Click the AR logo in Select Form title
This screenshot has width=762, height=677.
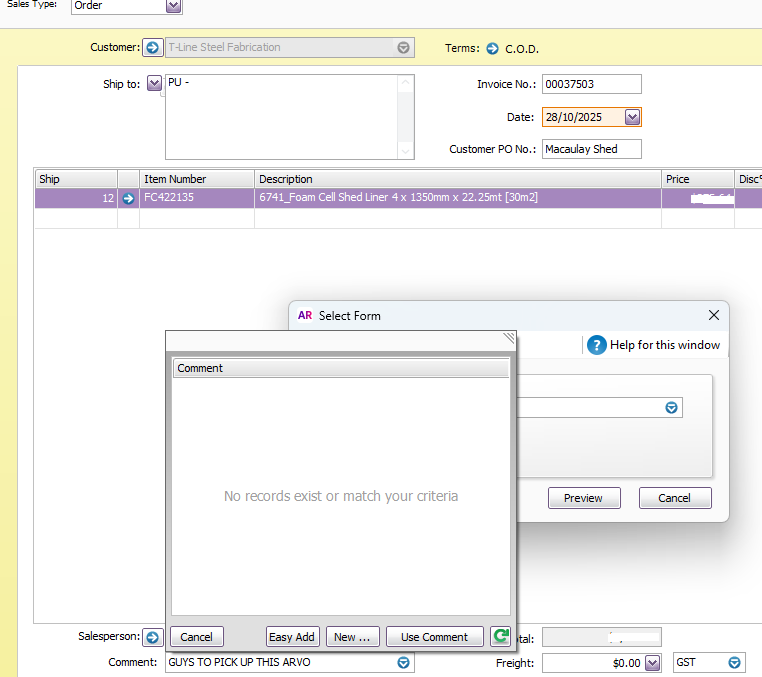click(x=305, y=315)
